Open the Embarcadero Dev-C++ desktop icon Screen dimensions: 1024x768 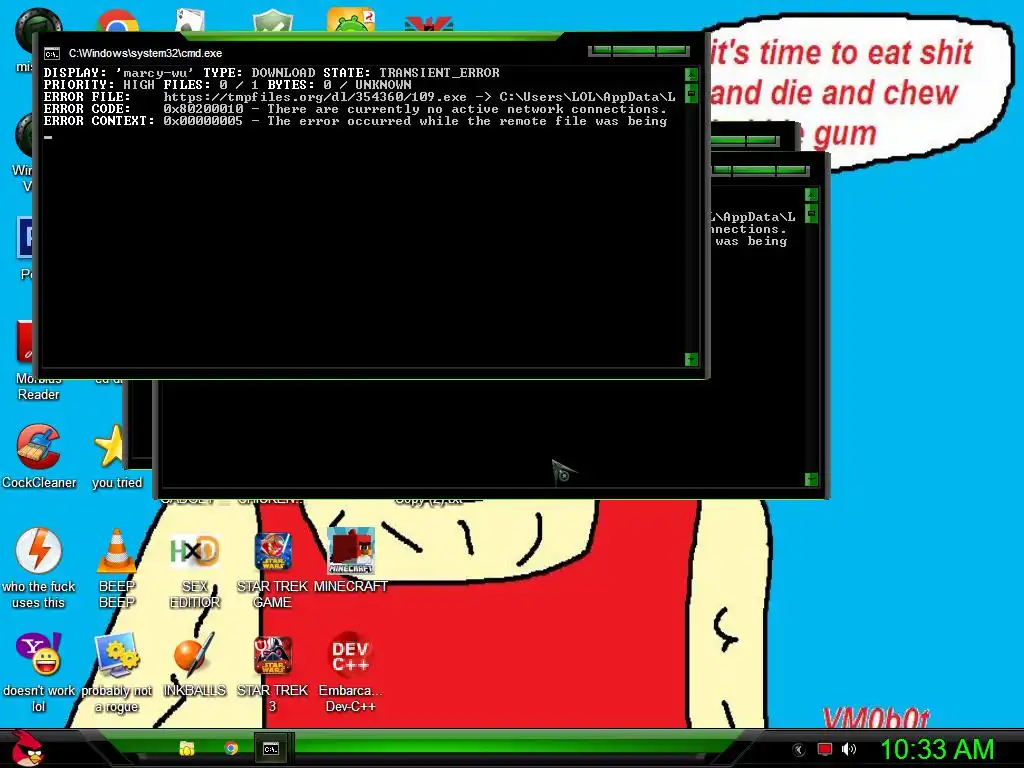pos(351,655)
